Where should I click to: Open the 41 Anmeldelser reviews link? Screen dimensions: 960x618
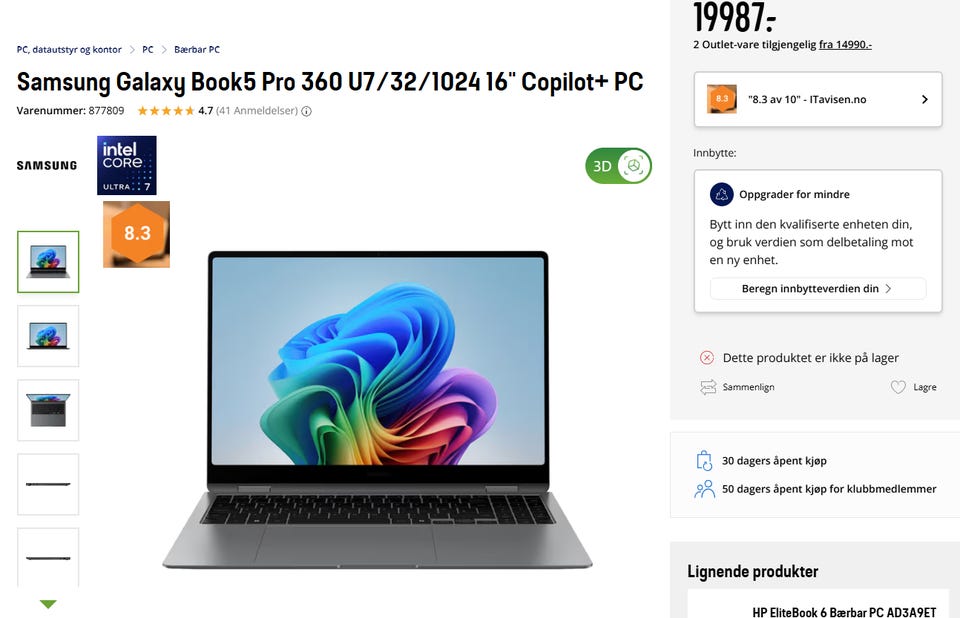click(x=257, y=111)
